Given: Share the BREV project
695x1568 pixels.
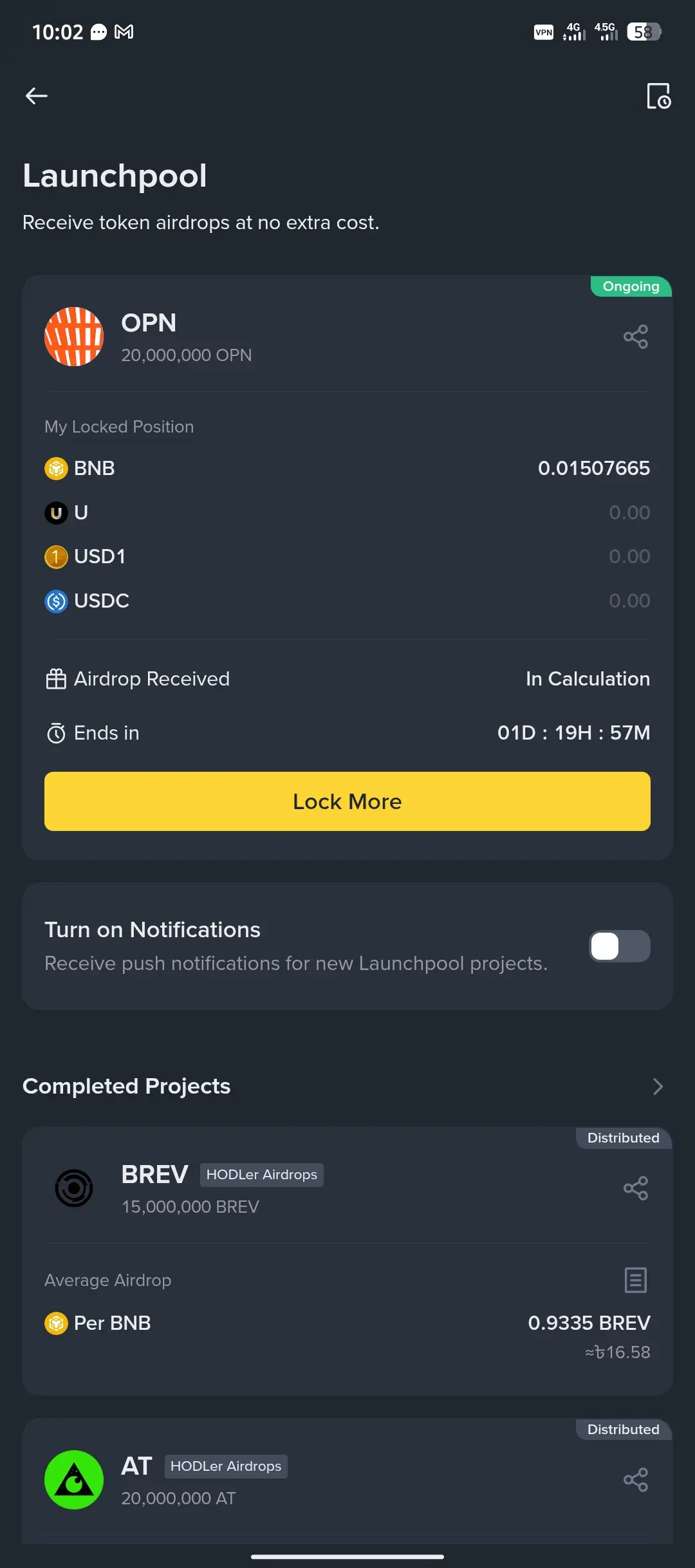Looking at the screenshot, I should [636, 1188].
